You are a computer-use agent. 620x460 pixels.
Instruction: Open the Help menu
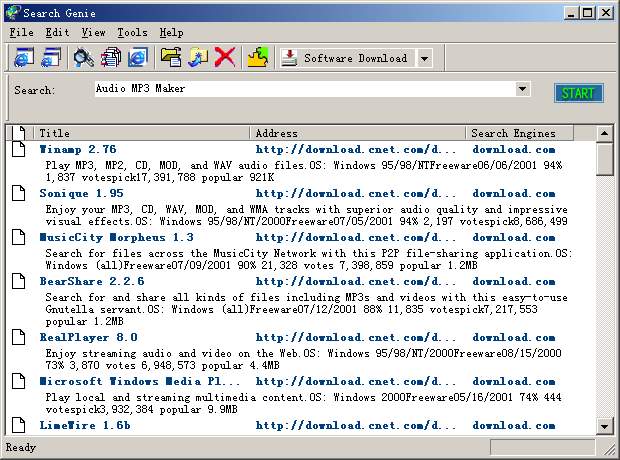coord(171,32)
